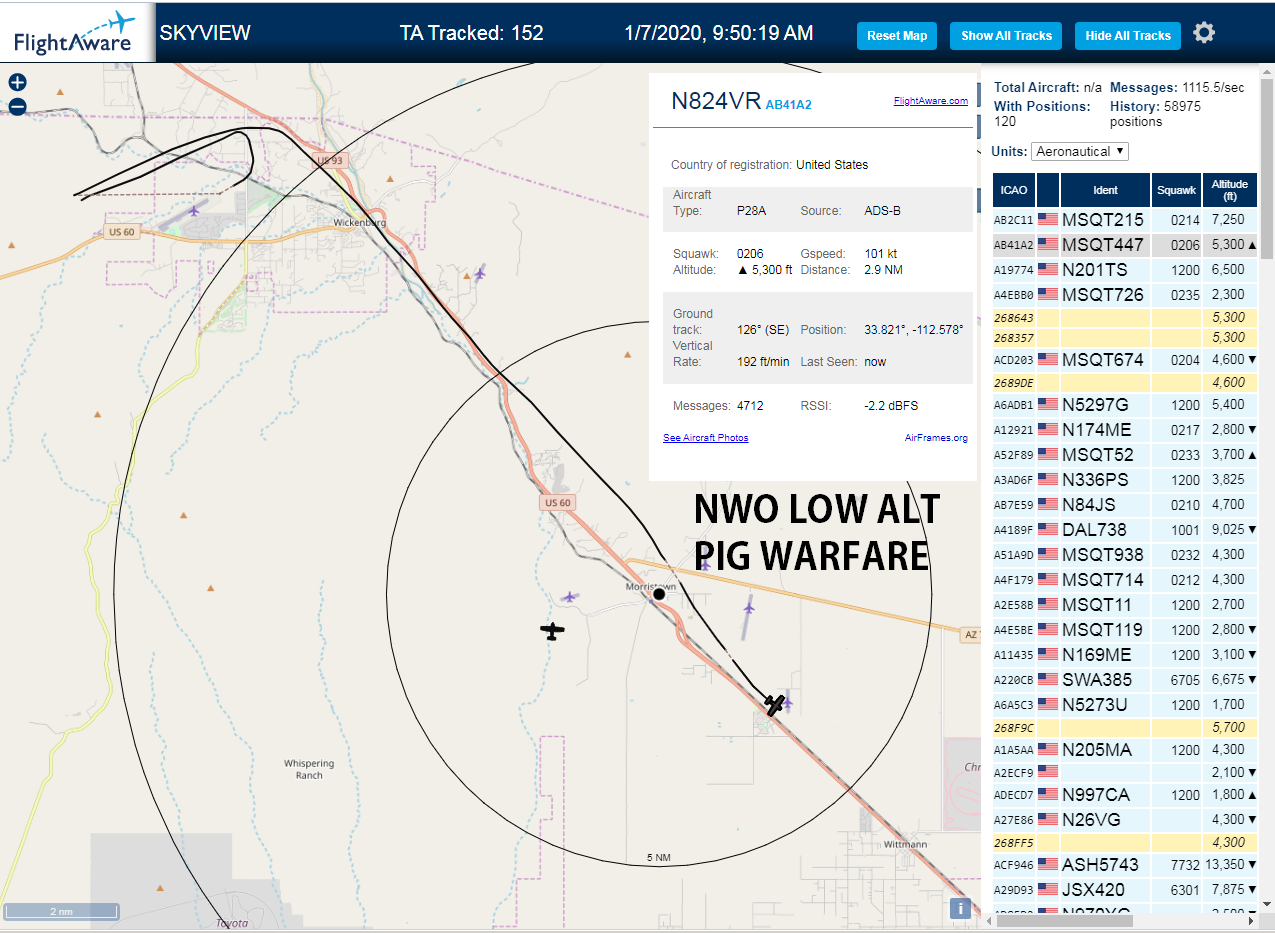This screenshot has width=1275, height=933.
Task: Select the N5297G aircraft row
Action: coord(1125,404)
